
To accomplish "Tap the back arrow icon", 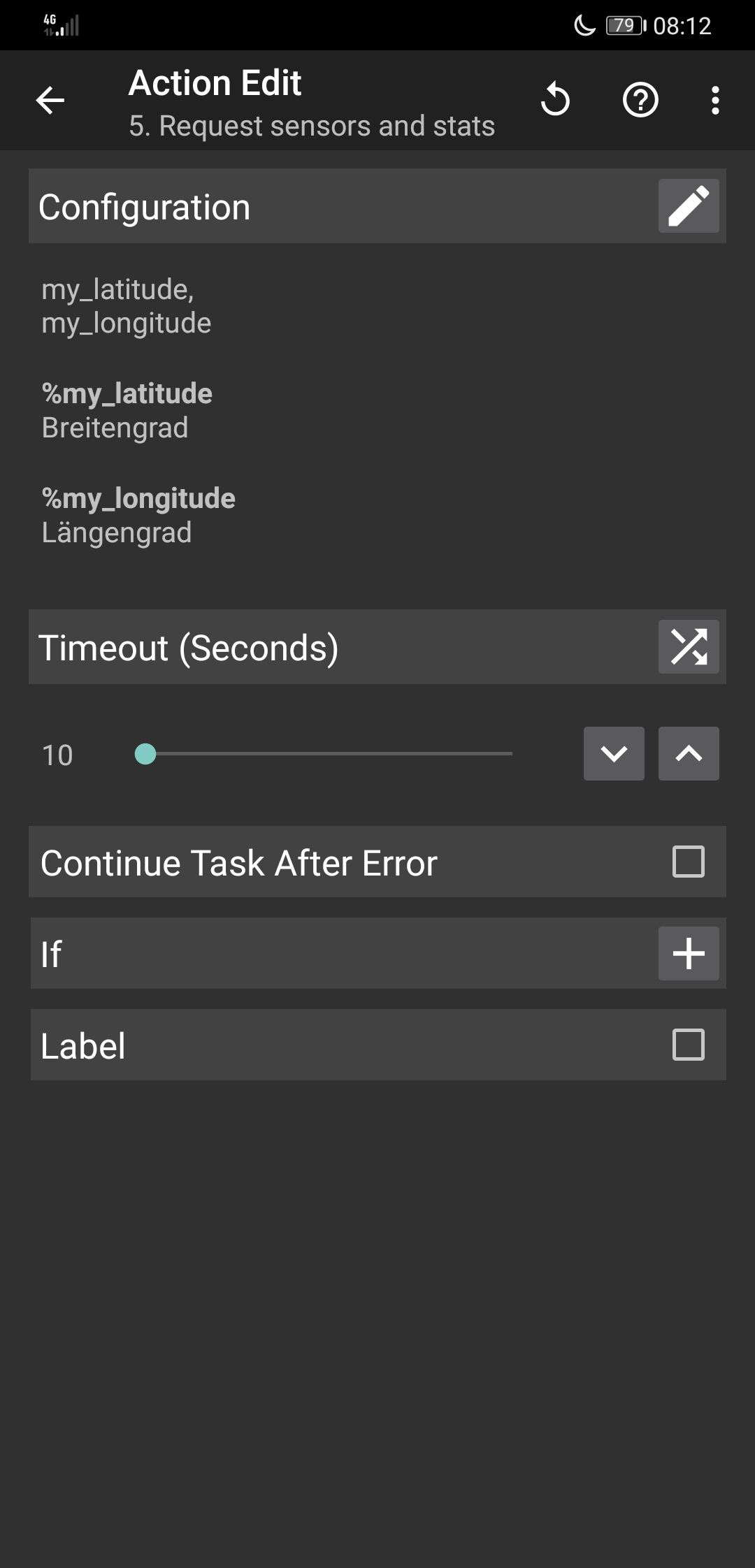I will (x=50, y=101).
